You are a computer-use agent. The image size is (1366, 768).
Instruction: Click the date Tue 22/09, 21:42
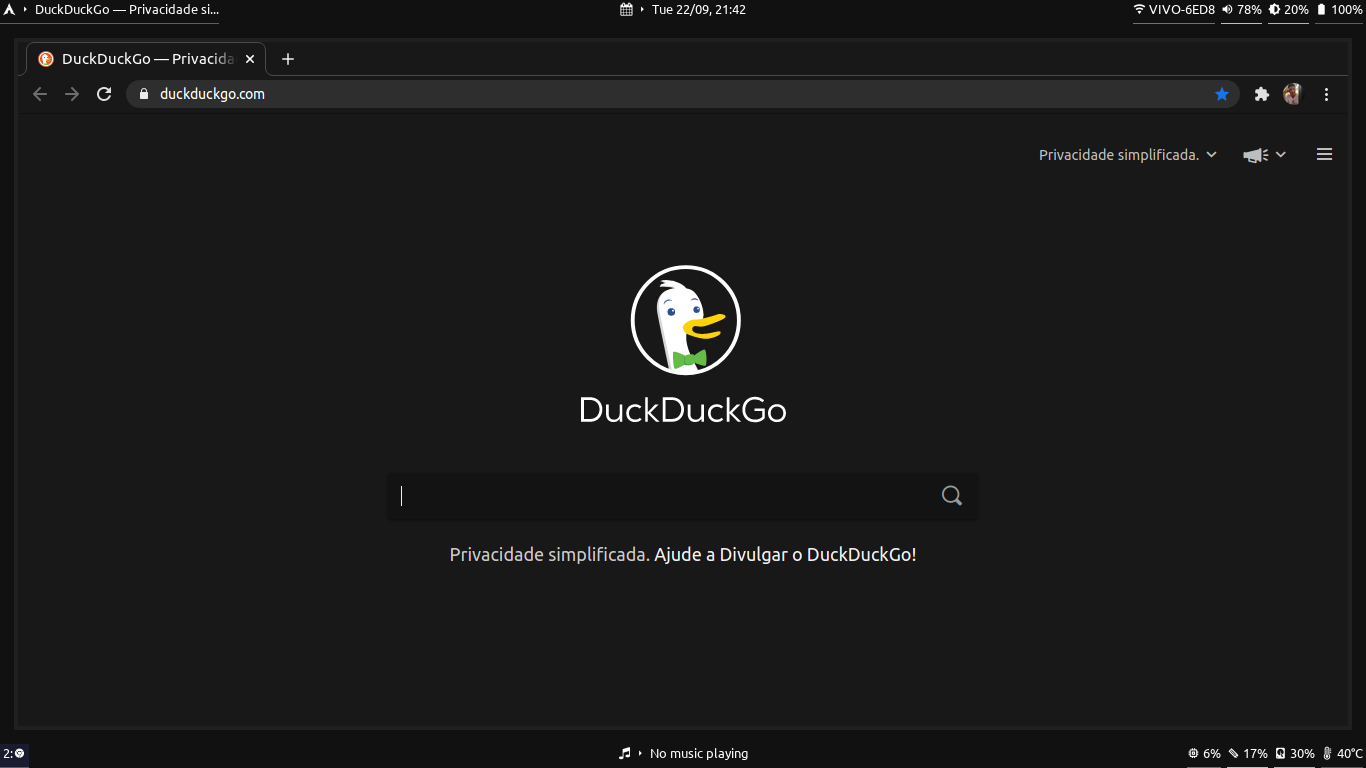(x=699, y=10)
